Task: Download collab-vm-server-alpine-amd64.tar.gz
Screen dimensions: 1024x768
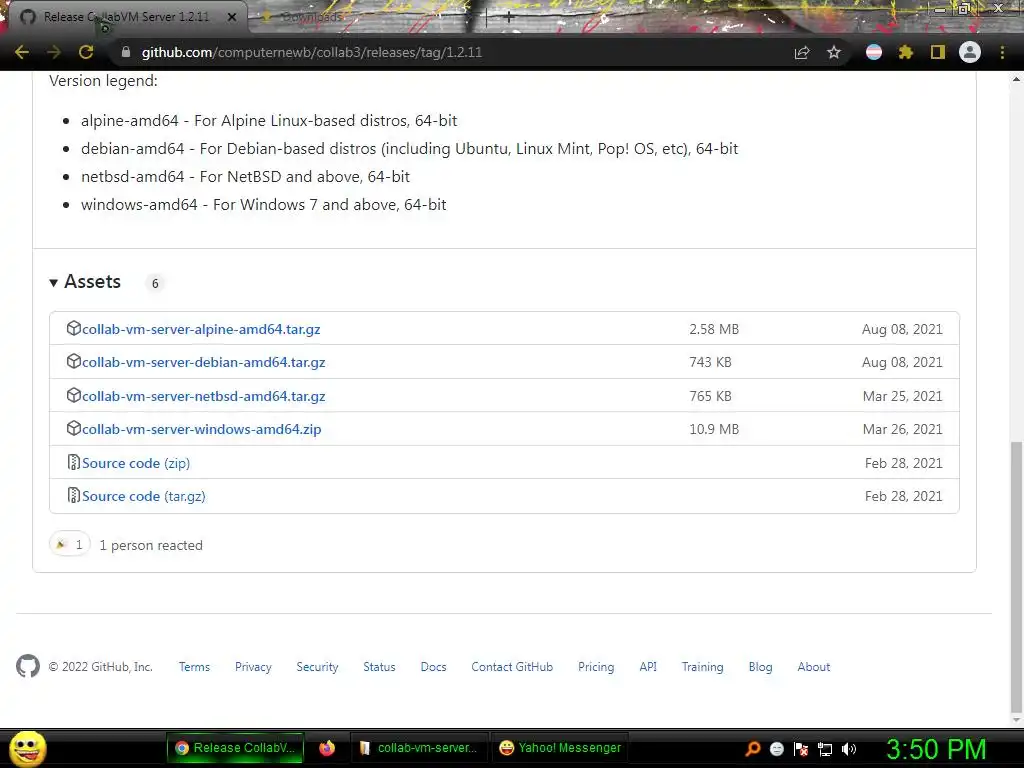Action: coord(201,329)
